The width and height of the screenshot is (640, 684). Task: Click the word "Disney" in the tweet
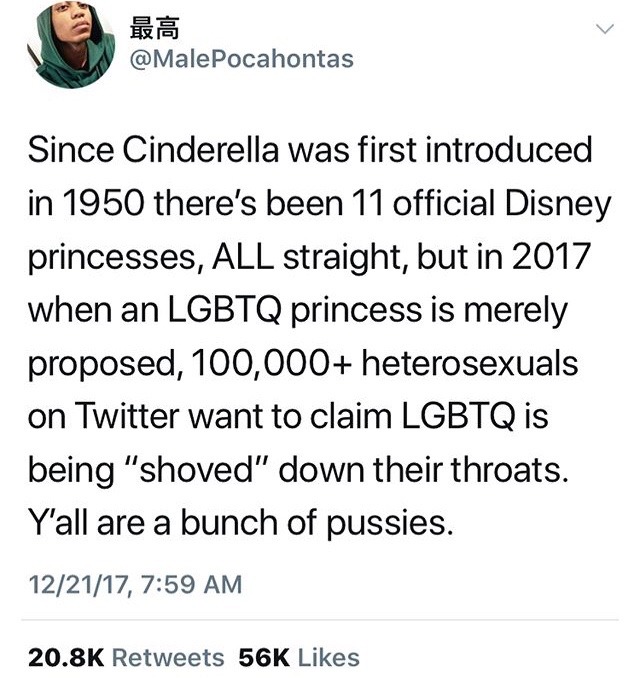[558, 206]
